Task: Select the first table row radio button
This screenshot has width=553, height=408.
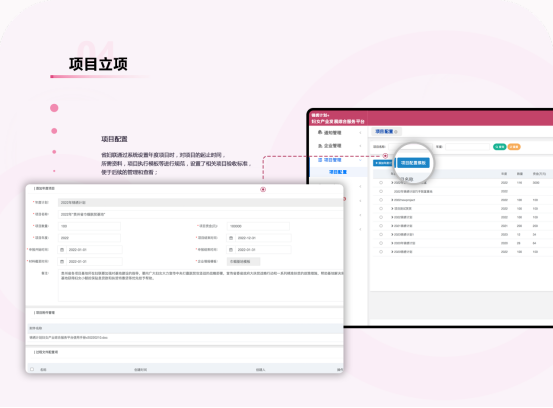Action: pyautogui.click(x=381, y=183)
